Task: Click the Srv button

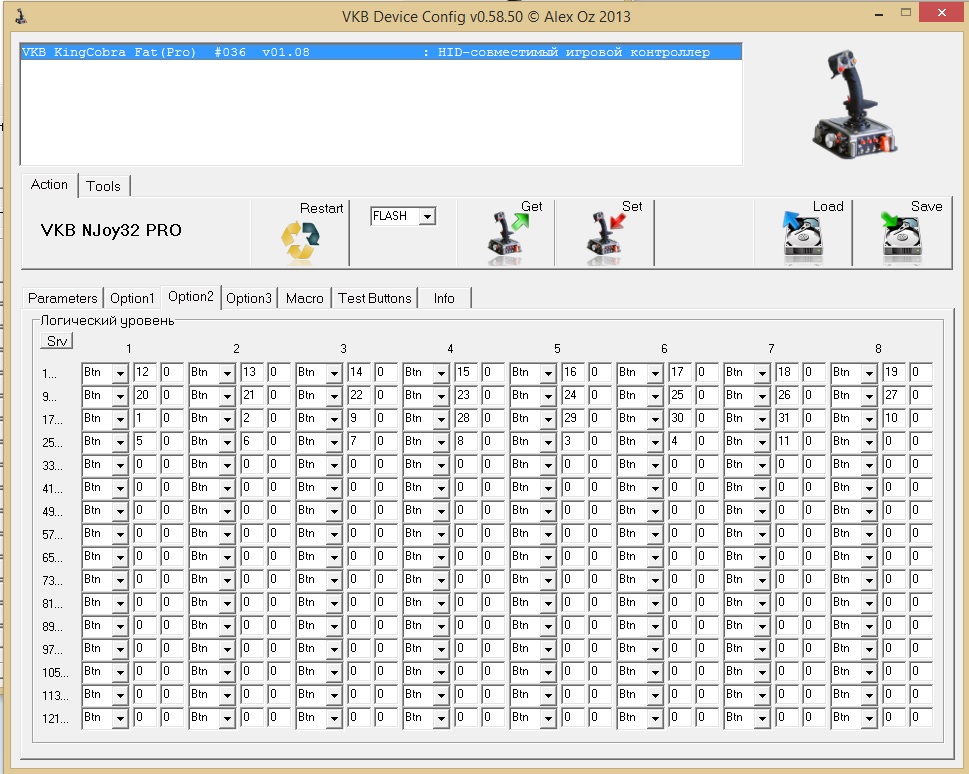Action: coord(57,341)
